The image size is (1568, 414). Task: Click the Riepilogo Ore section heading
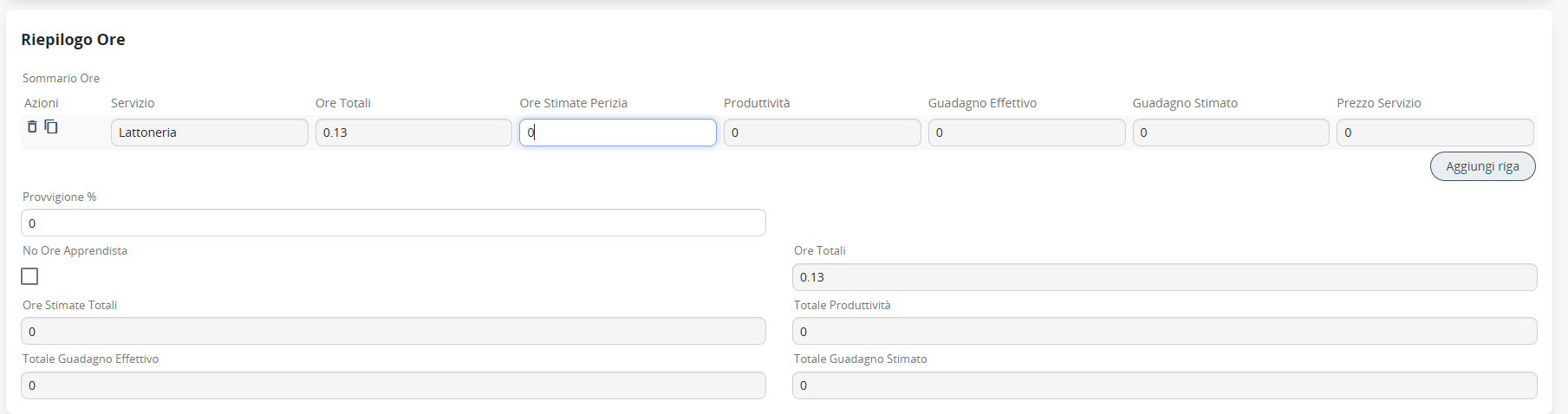73,40
